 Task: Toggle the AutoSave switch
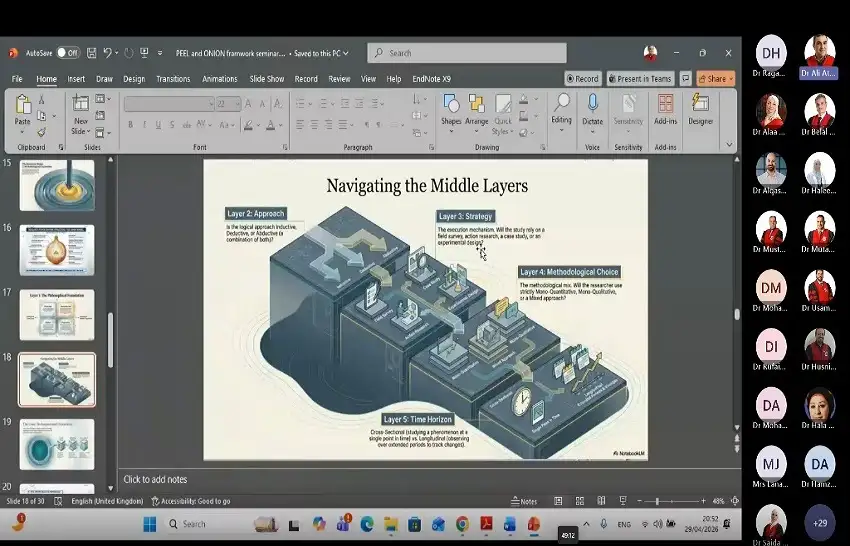tap(68, 53)
